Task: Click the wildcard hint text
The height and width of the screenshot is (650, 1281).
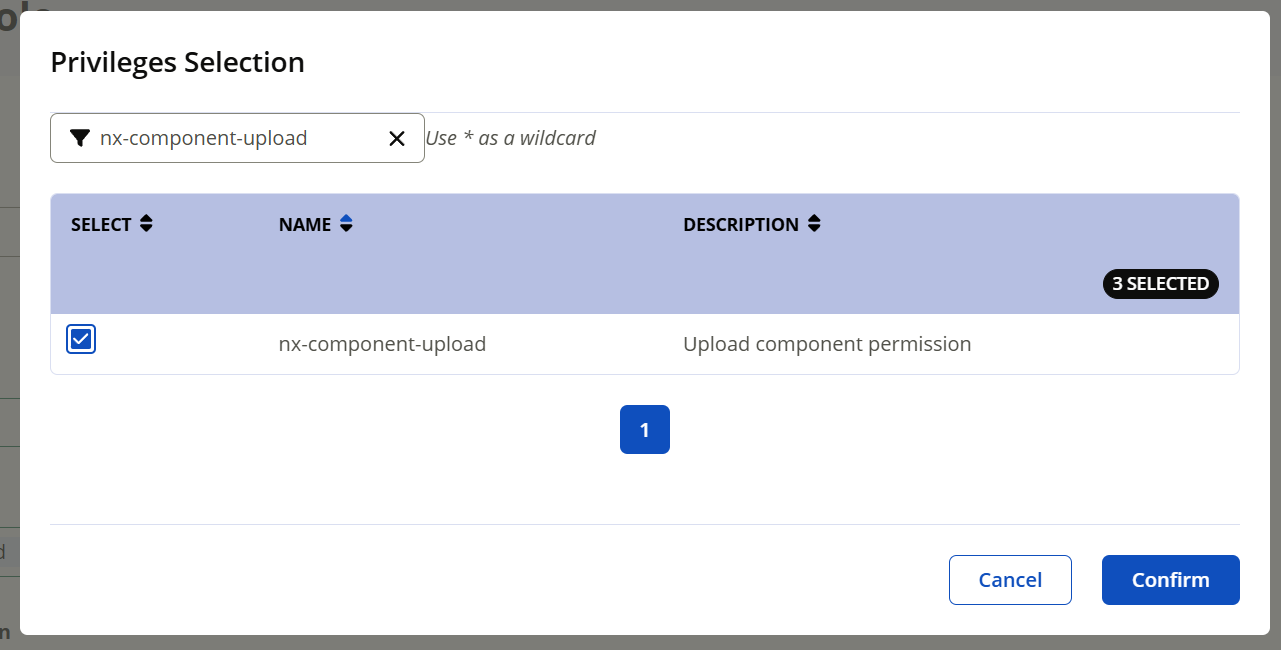Action: pyautogui.click(x=511, y=138)
